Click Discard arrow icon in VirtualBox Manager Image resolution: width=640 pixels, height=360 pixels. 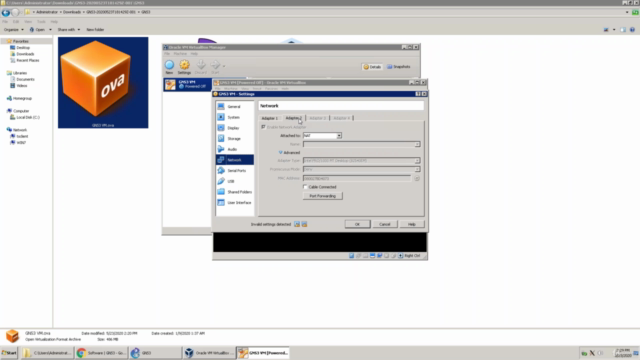(x=201, y=64)
